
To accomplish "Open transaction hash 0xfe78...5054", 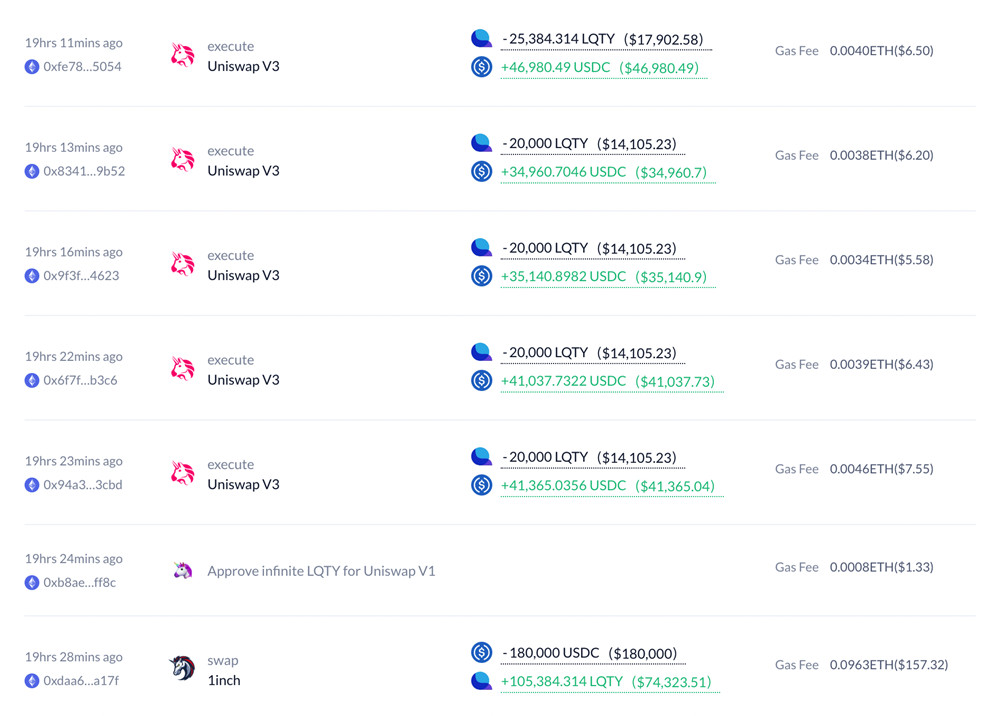I will [82, 67].
